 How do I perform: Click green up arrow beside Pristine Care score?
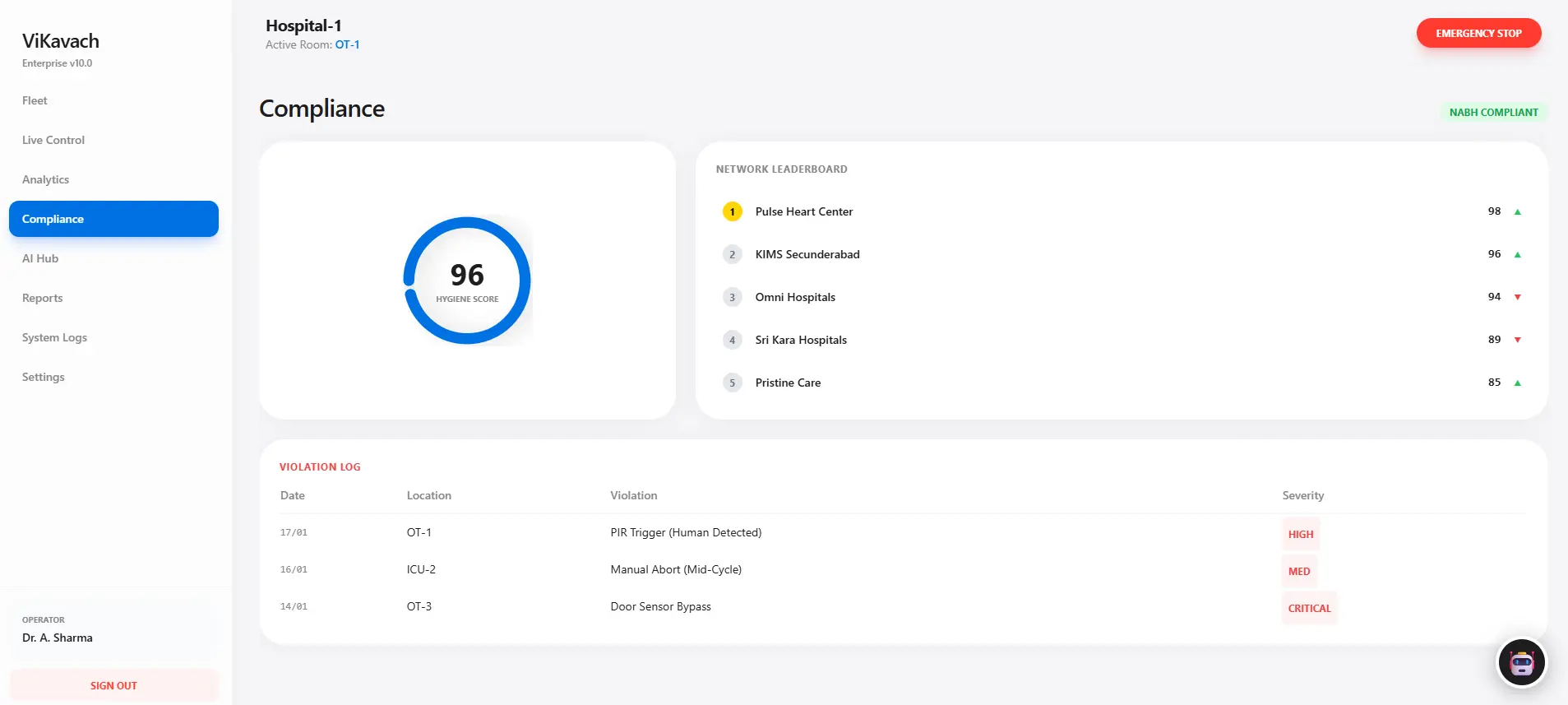[x=1518, y=383]
